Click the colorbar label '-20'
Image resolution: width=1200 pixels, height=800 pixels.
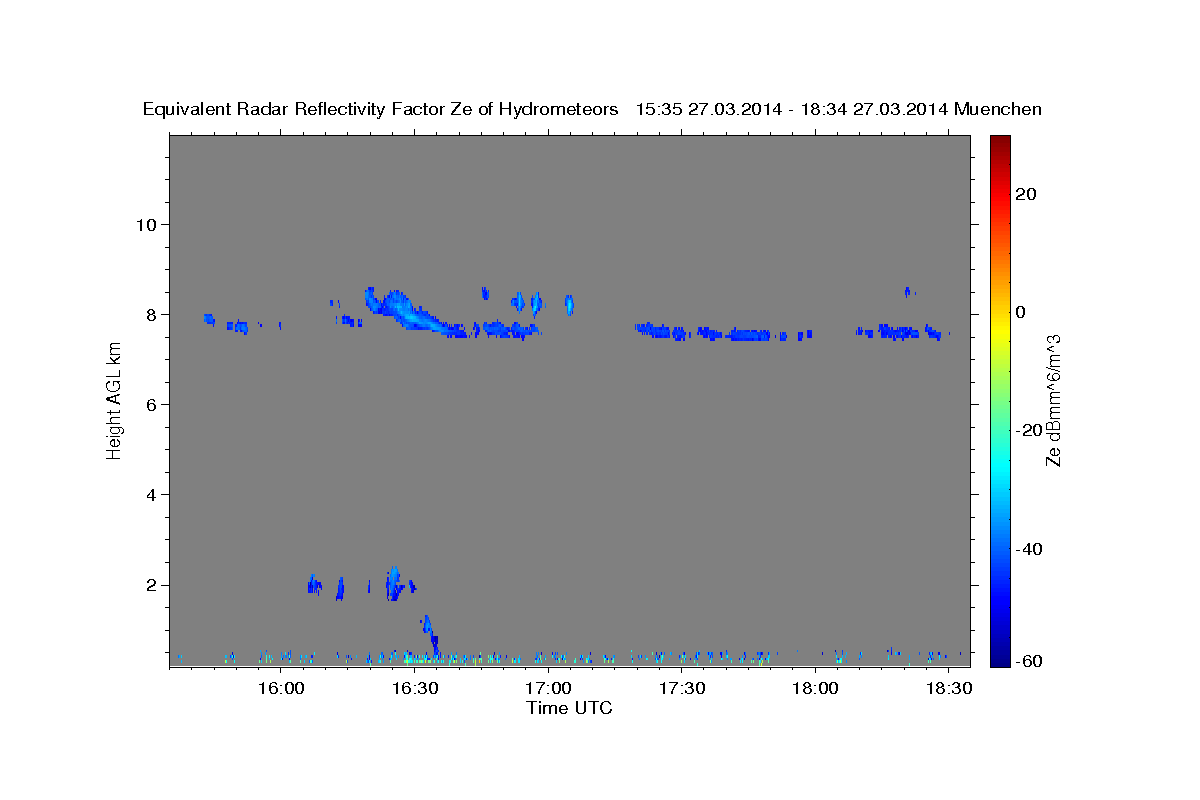[1029, 430]
